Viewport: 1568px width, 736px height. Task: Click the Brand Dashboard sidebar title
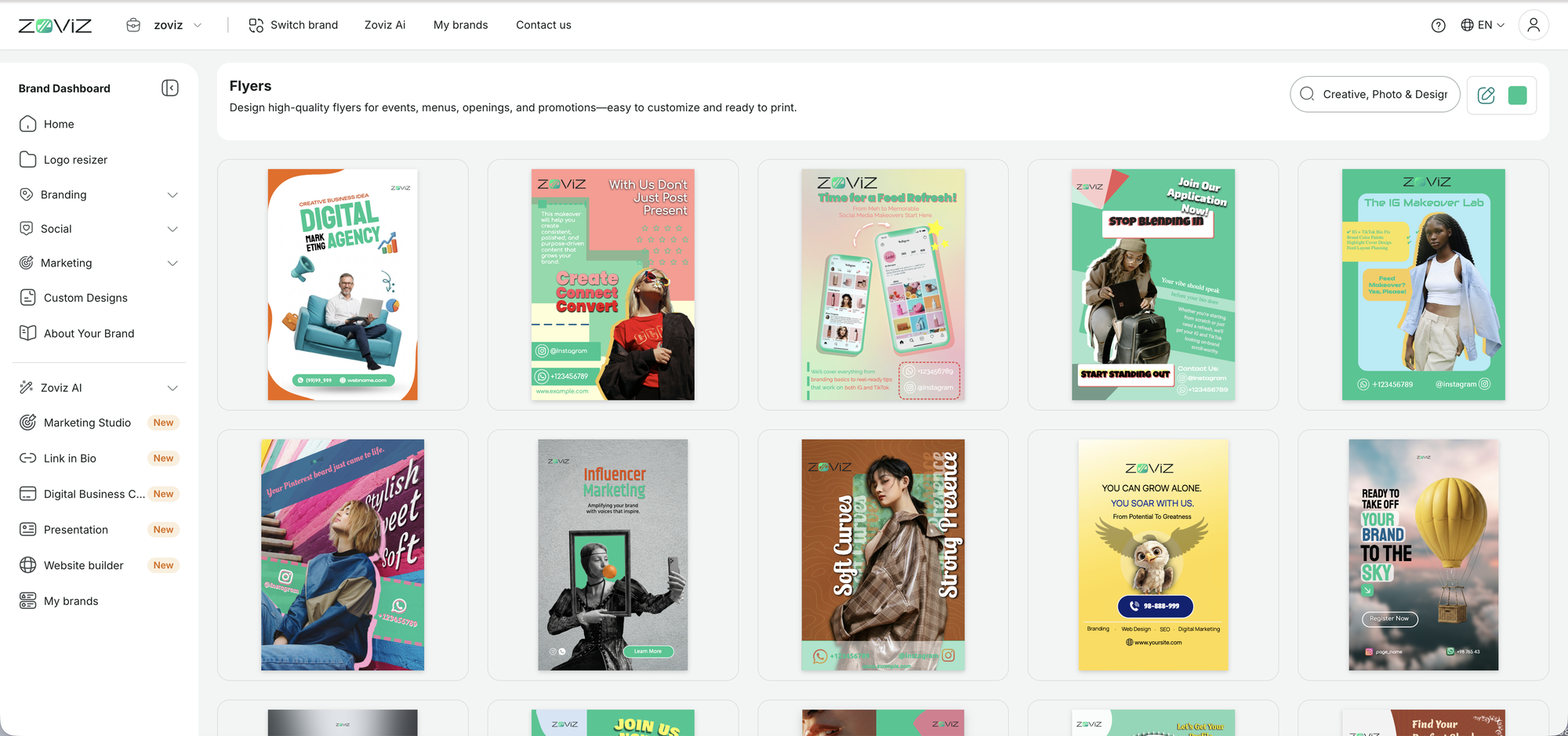tap(64, 89)
